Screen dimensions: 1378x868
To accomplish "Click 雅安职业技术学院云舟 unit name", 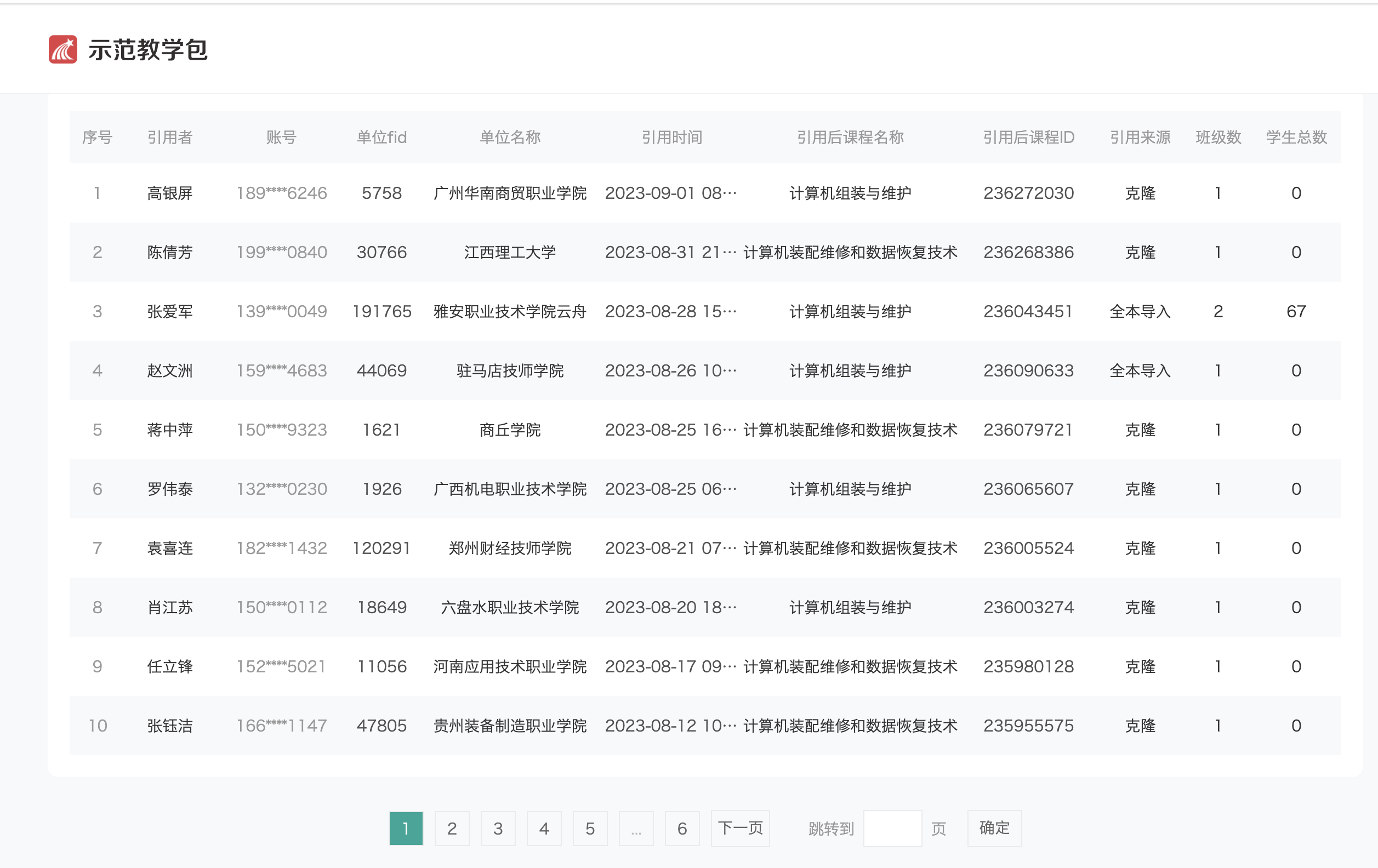I will (510, 311).
